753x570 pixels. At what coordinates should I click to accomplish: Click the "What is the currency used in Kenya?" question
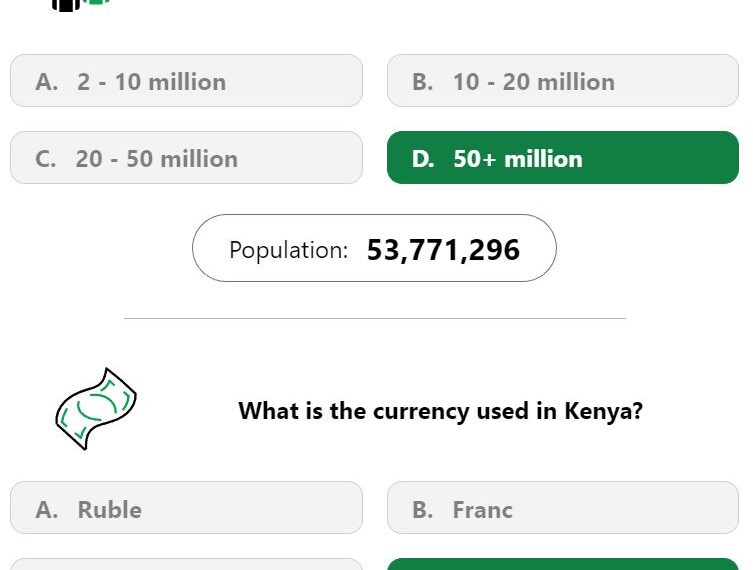pyautogui.click(x=440, y=412)
